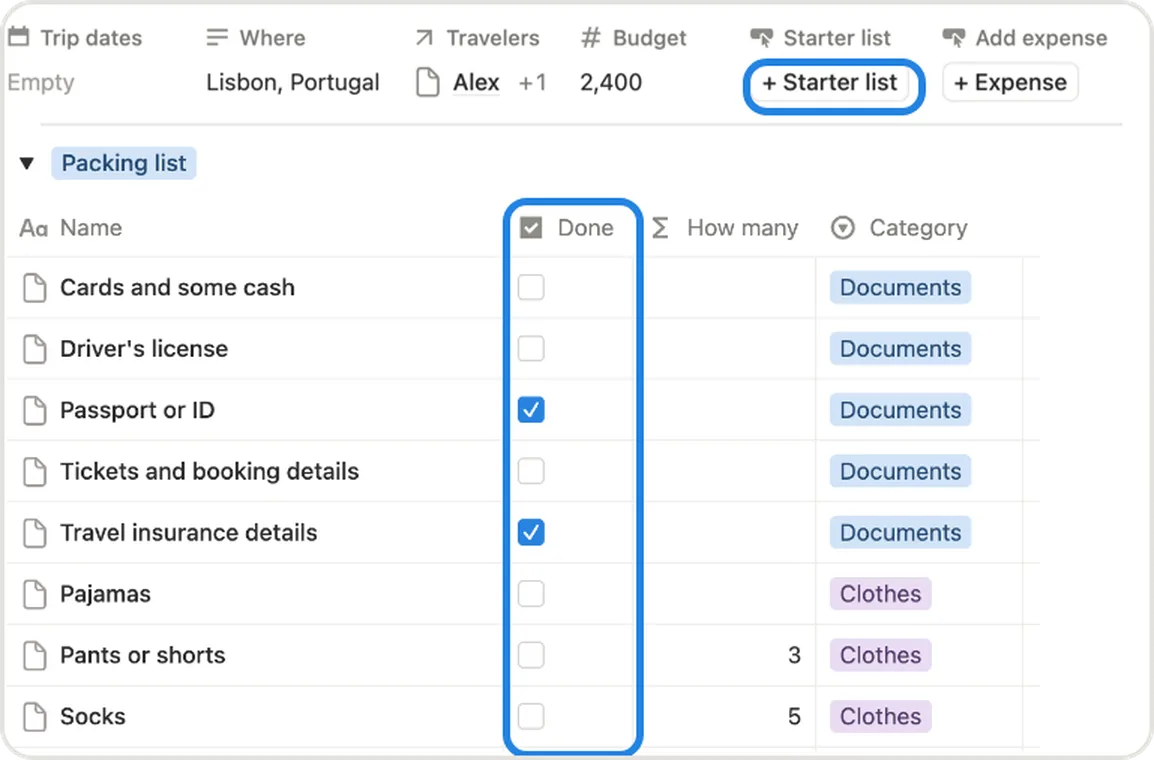Click the Passport or ID row name
The image size is (1154, 760).
coord(137,410)
